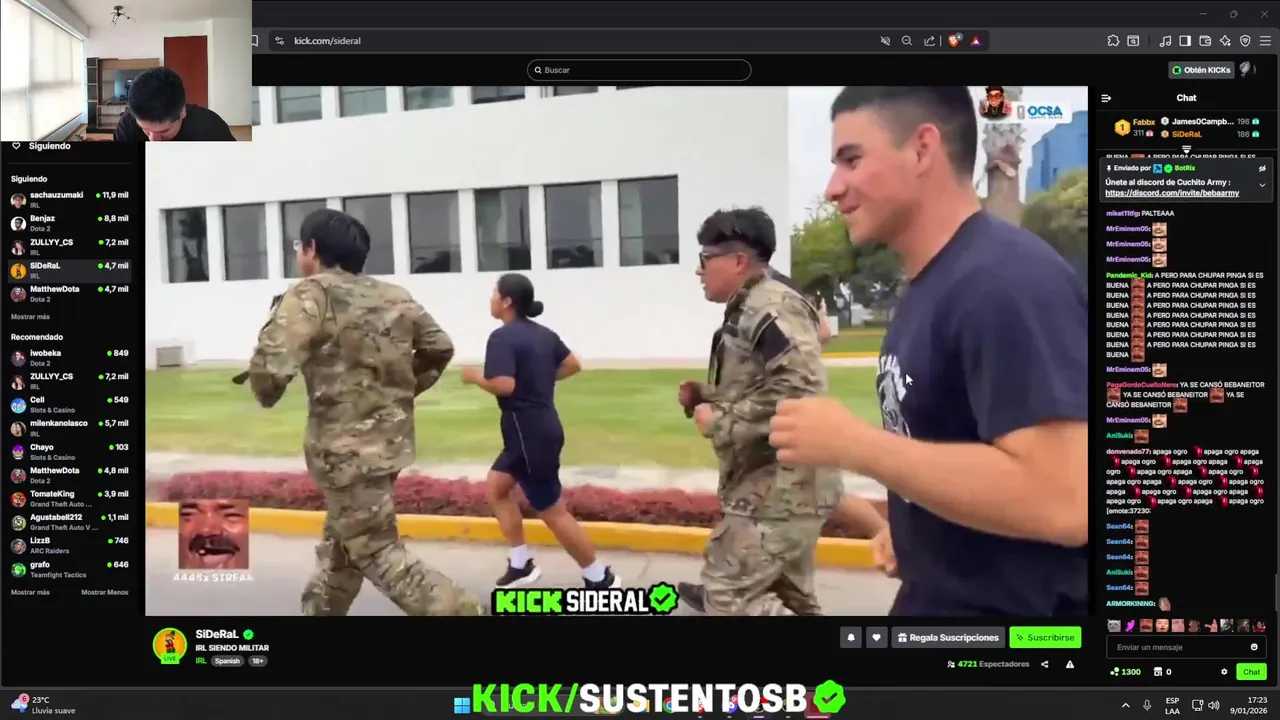The image size is (1280, 720).
Task: Click the heart follow icon under video
Action: click(x=876, y=637)
